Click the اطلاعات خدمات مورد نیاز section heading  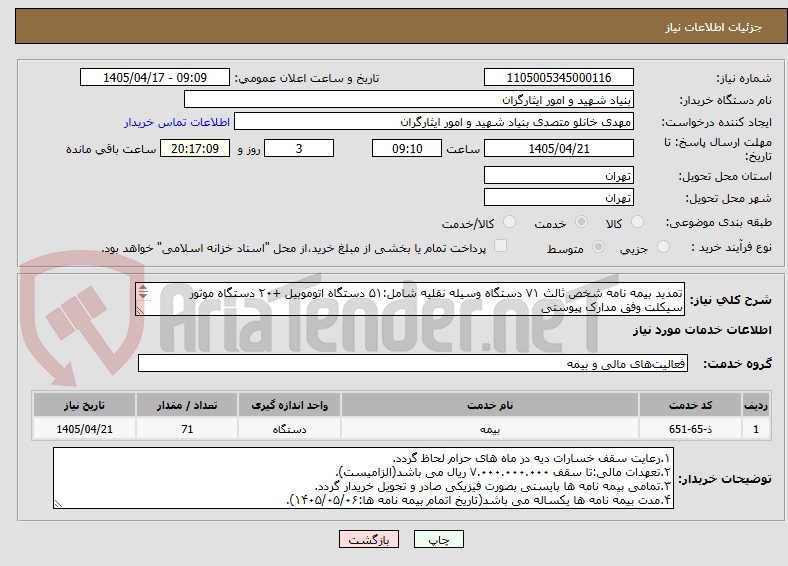(702, 330)
